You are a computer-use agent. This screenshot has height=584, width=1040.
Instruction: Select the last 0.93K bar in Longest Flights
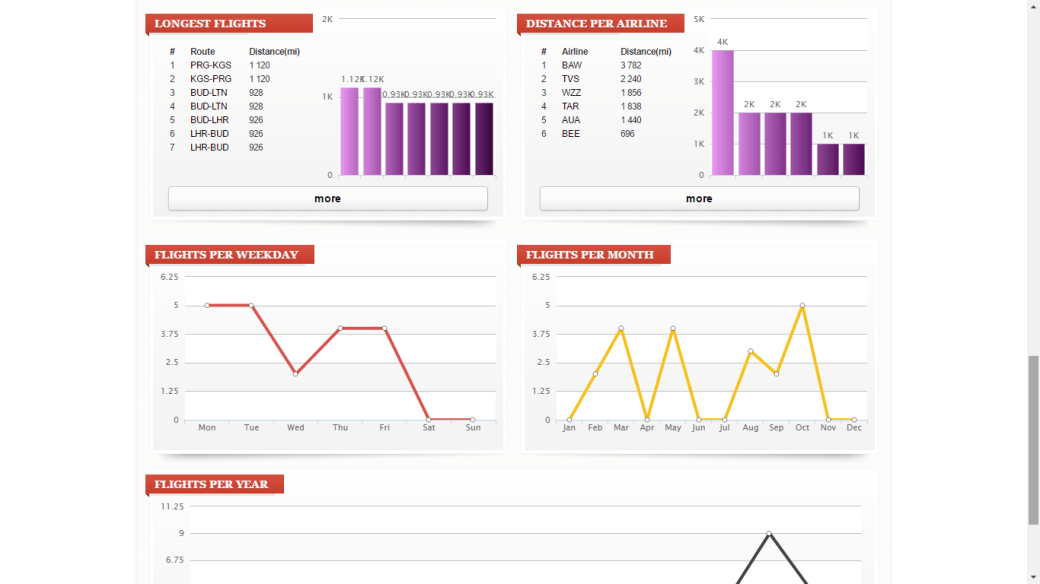tap(484, 138)
